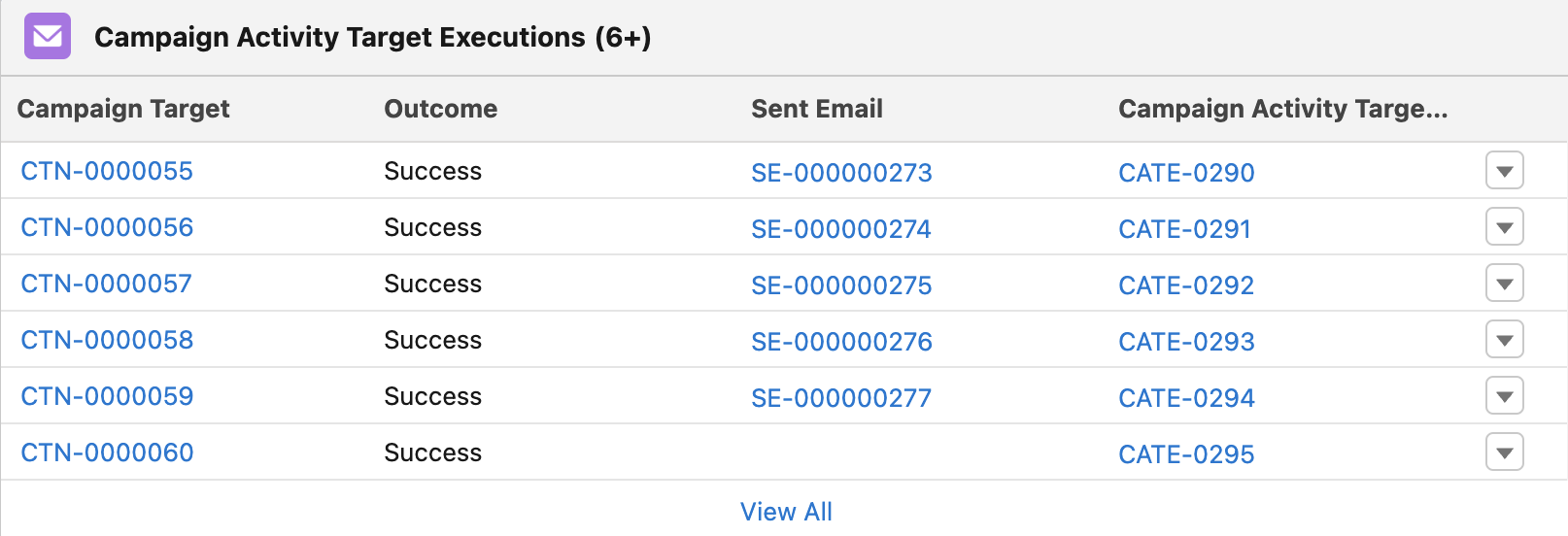
Task: Click View All at the list bottom
Action: point(786,512)
